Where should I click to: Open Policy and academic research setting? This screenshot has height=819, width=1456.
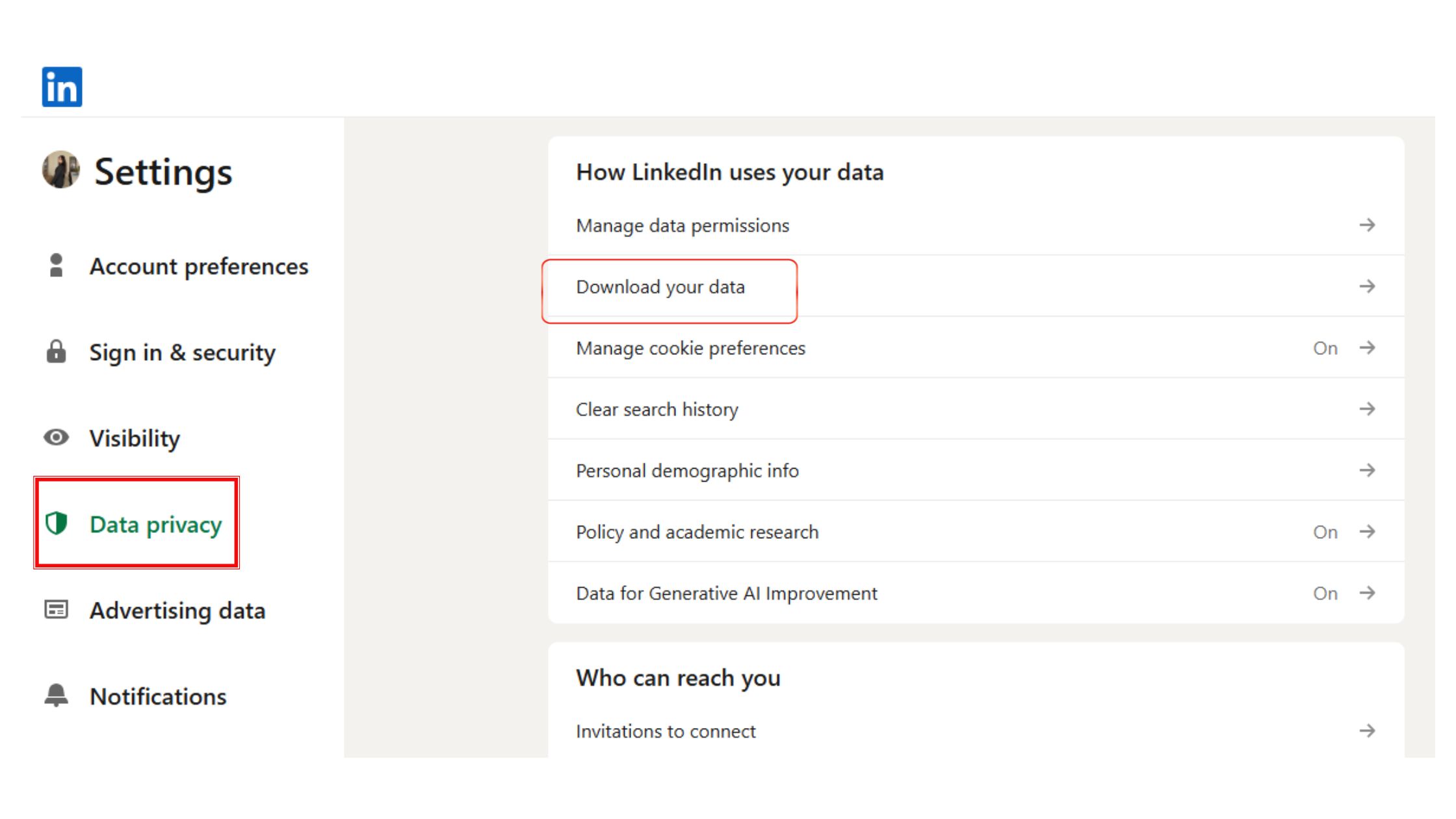(976, 532)
